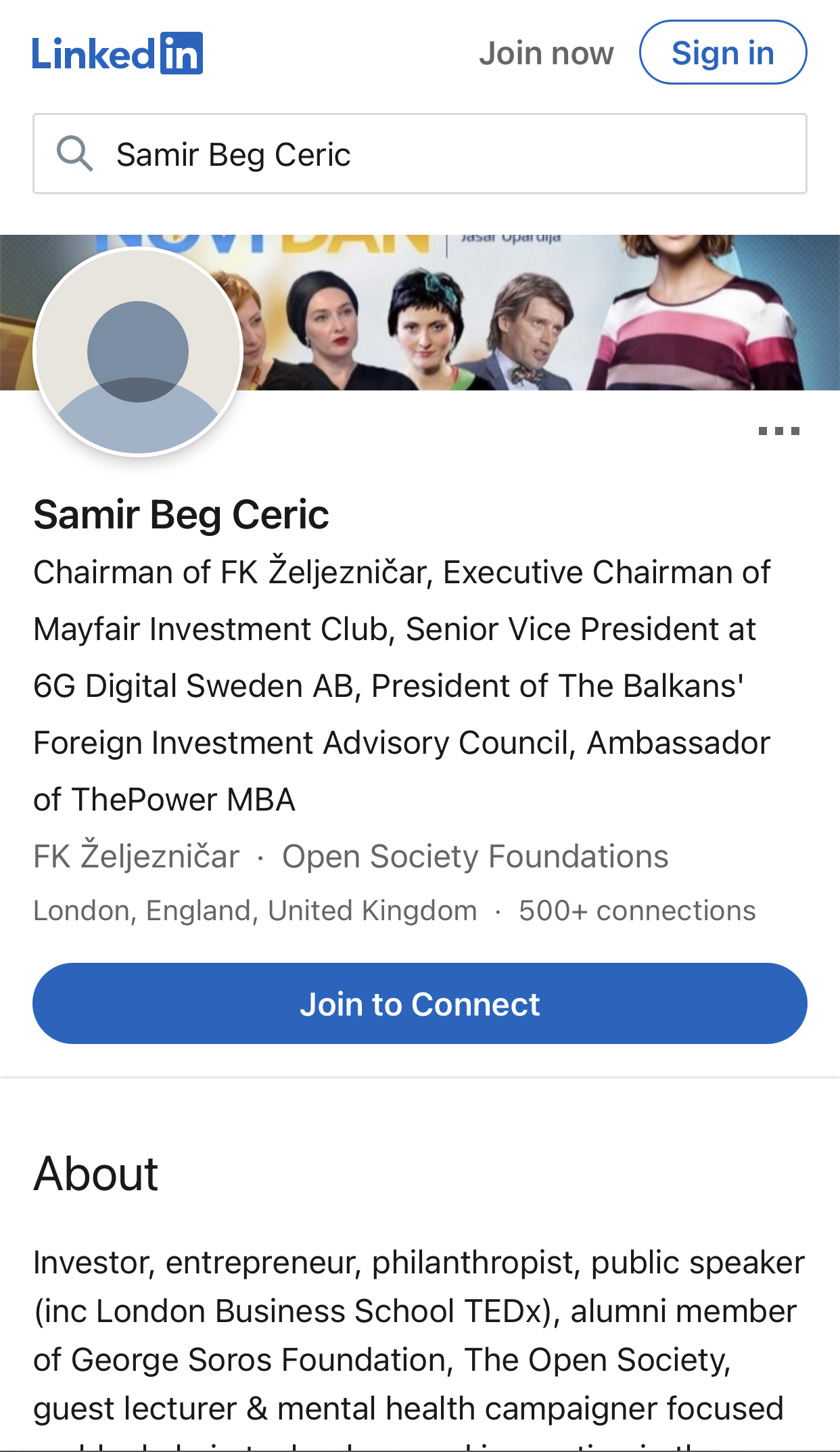Image resolution: width=840 pixels, height=1452 pixels.
Task: Click the Samir Beg Ceric profile name heading
Action: click(x=181, y=515)
